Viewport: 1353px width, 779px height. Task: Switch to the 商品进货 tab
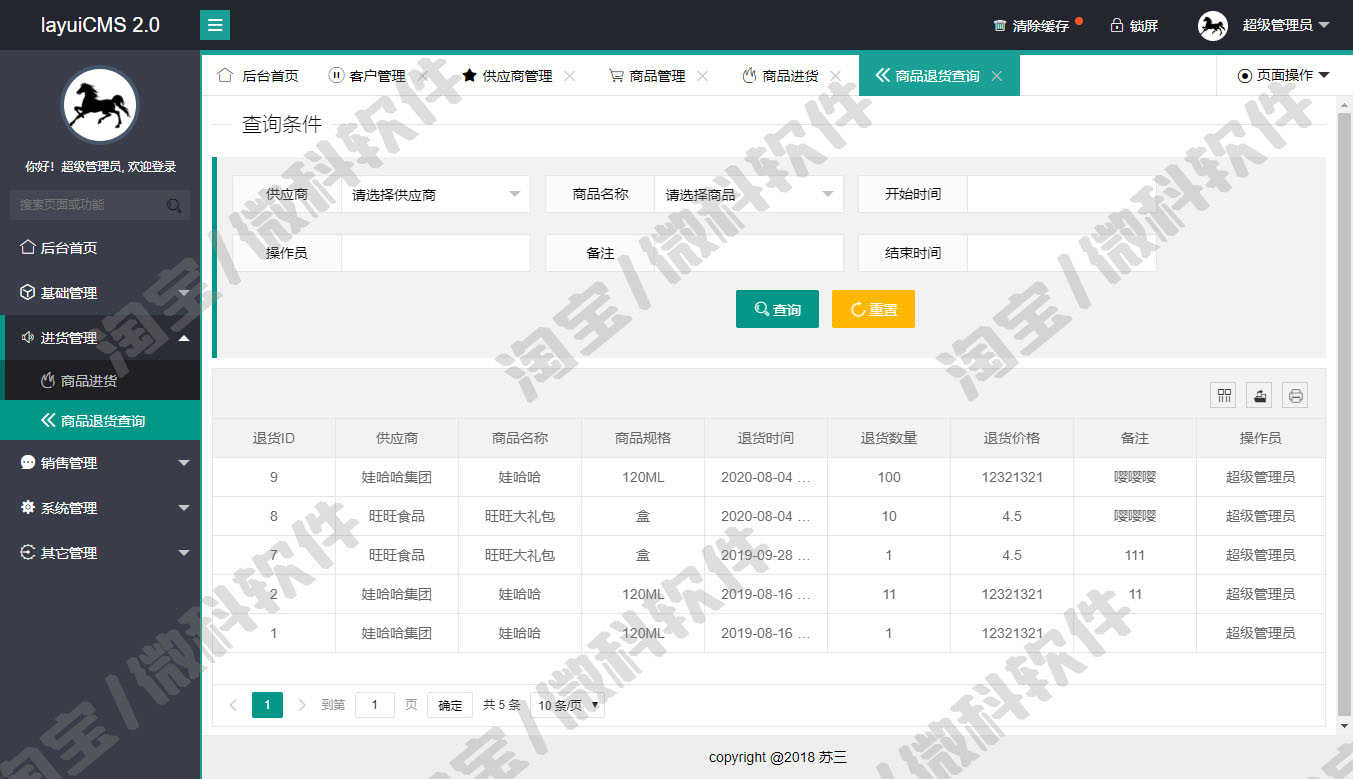coord(790,76)
